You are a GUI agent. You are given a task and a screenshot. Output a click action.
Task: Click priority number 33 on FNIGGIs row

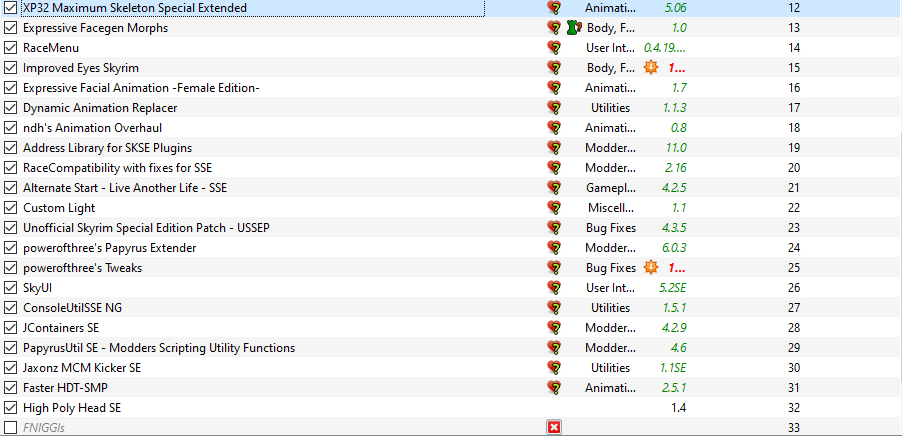click(794, 427)
